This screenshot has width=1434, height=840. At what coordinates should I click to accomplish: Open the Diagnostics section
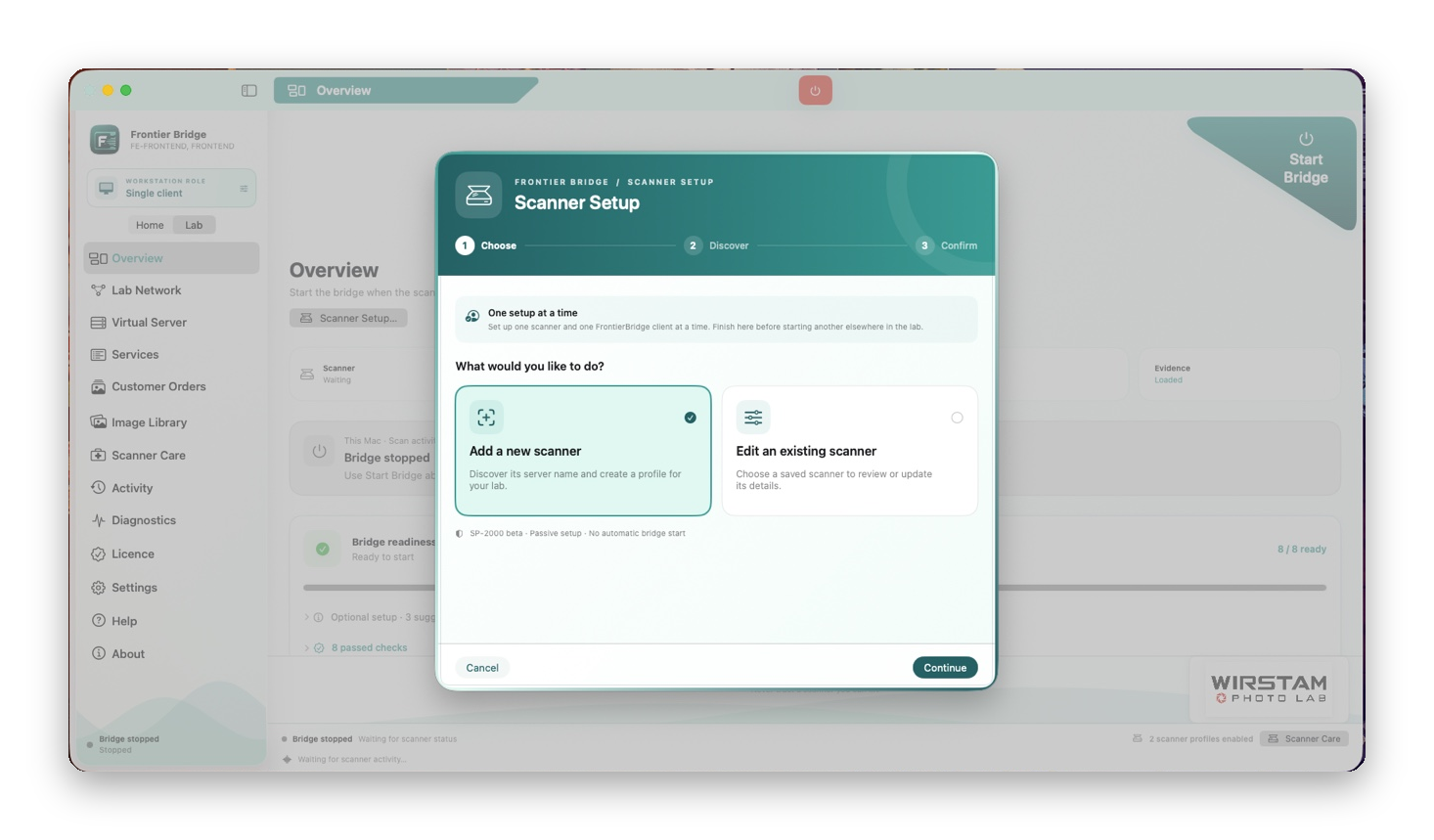pyautogui.click(x=171, y=520)
